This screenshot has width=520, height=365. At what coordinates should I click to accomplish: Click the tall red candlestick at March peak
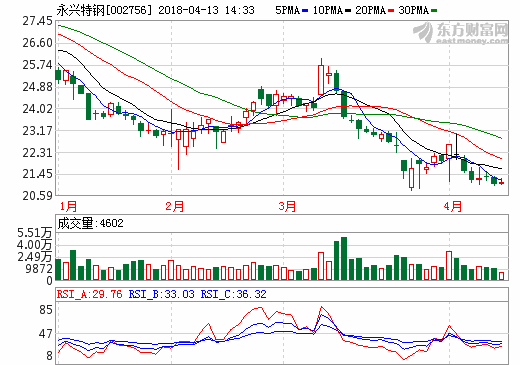321,80
